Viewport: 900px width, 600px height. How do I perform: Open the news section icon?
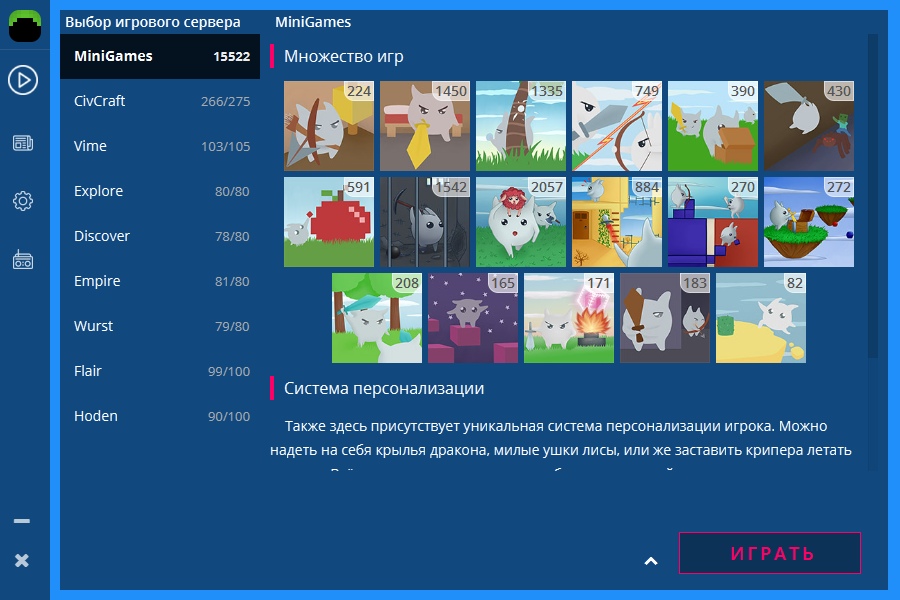23,143
